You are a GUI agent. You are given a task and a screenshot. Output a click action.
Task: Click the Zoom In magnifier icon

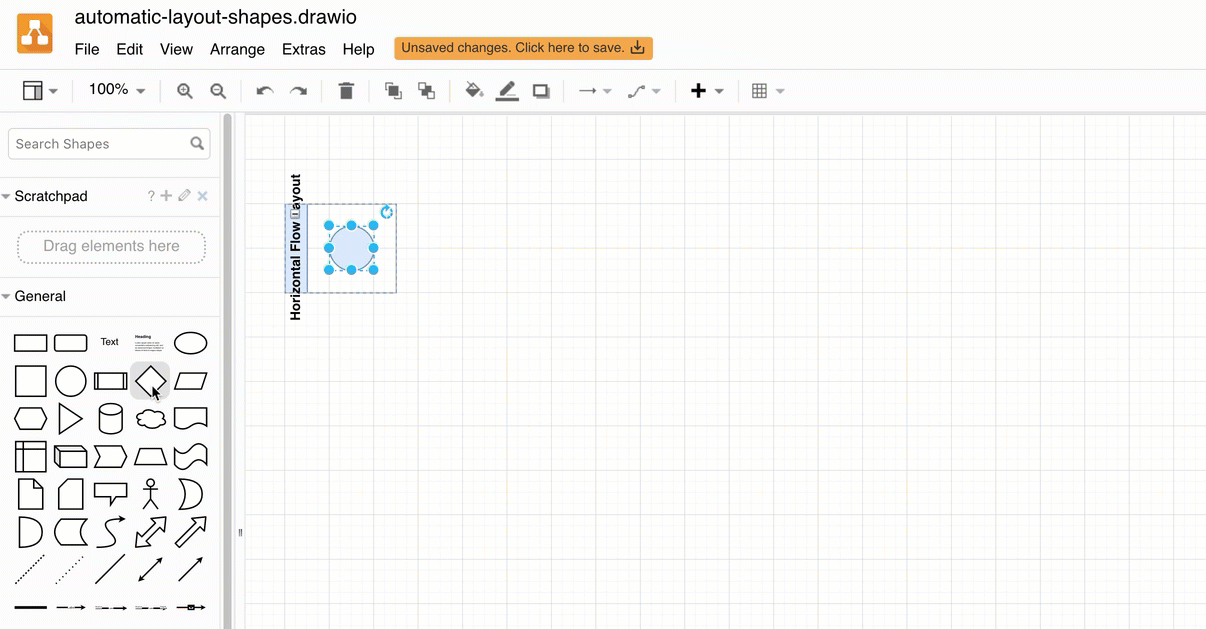coord(184,90)
